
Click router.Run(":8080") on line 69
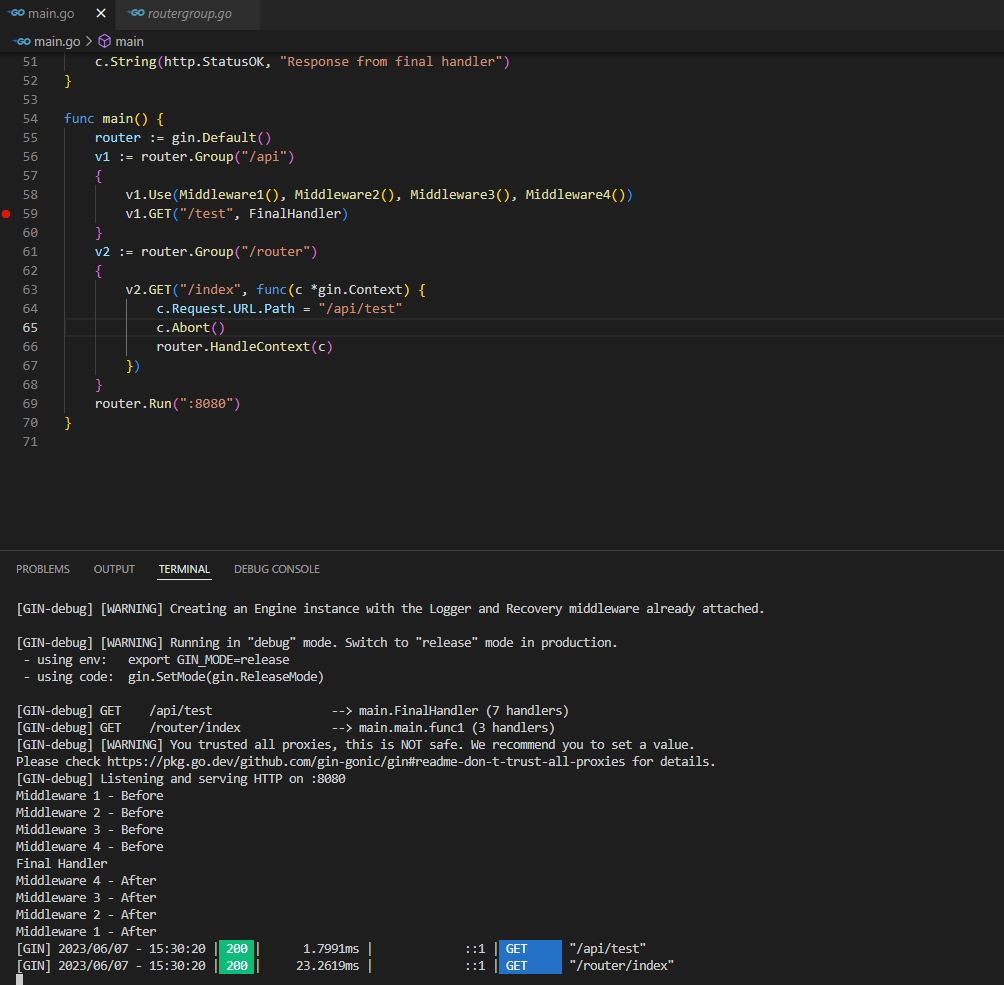click(167, 404)
